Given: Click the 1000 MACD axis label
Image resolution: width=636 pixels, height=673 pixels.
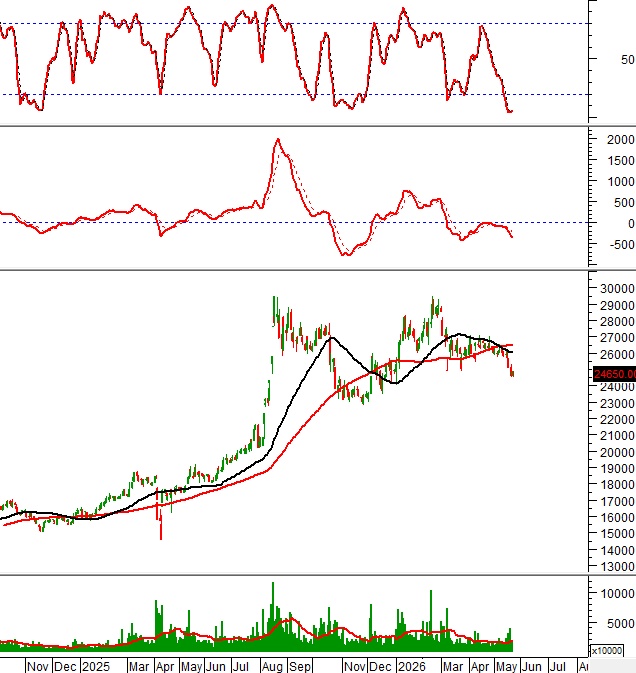Looking at the screenshot, I should (x=620, y=182).
